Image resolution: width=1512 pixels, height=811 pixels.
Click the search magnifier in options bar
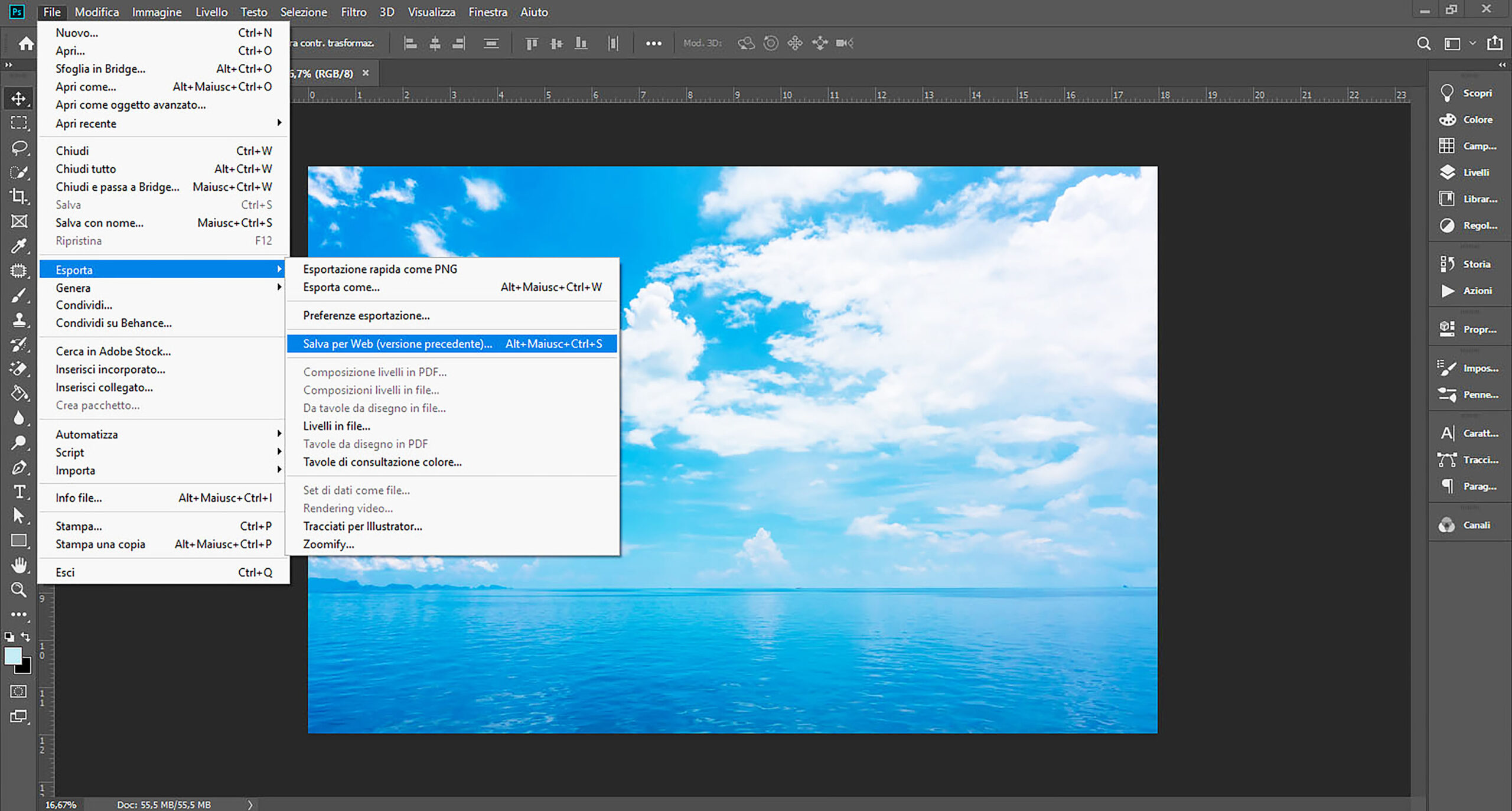coord(1423,43)
